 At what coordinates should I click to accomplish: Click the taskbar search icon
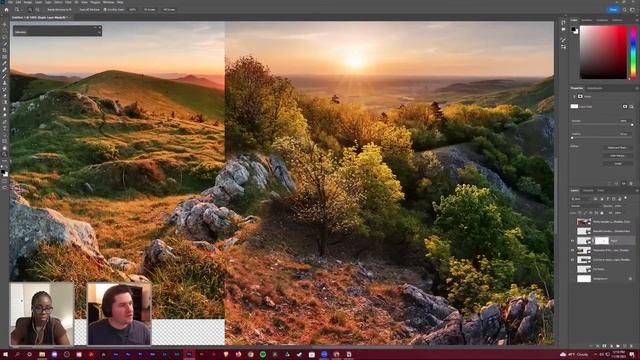[x=18, y=354]
